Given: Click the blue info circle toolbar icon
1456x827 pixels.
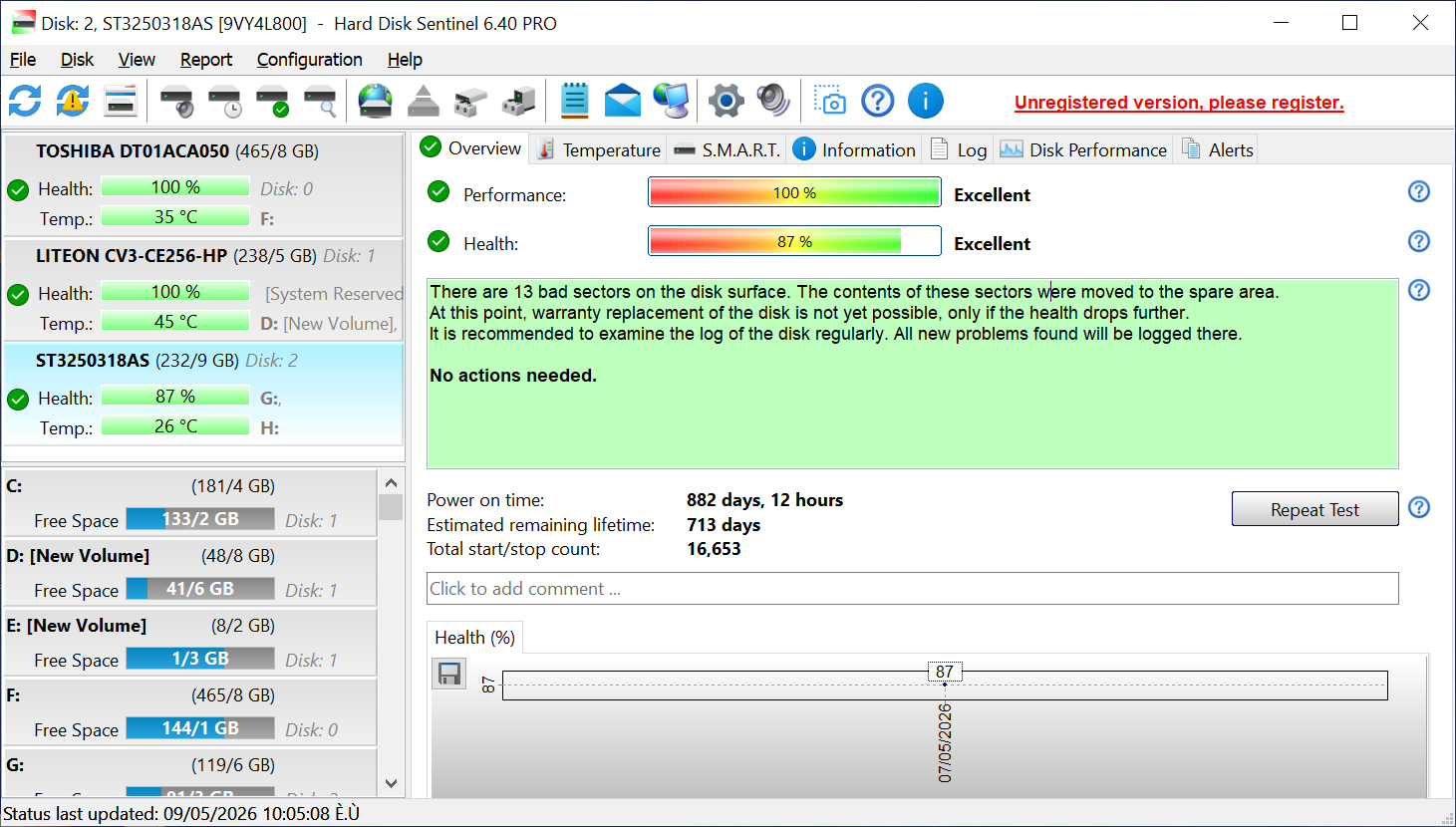Looking at the screenshot, I should (x=926, y=101).
